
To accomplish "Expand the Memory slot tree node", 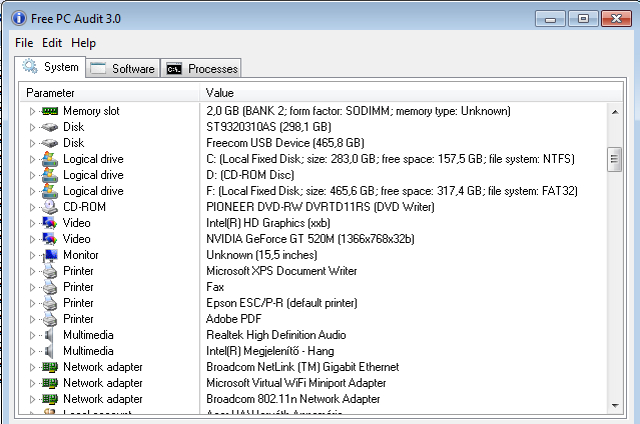I will (32, 111).
